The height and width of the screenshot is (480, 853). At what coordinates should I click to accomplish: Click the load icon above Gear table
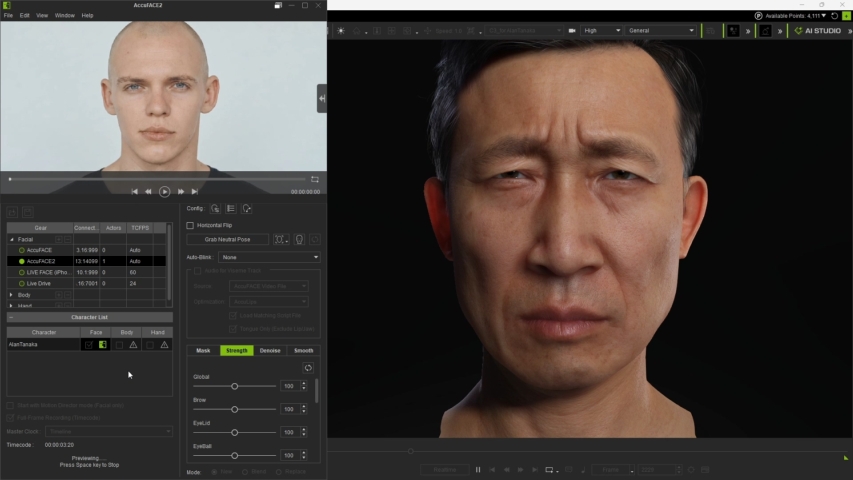tap(13, 212)
